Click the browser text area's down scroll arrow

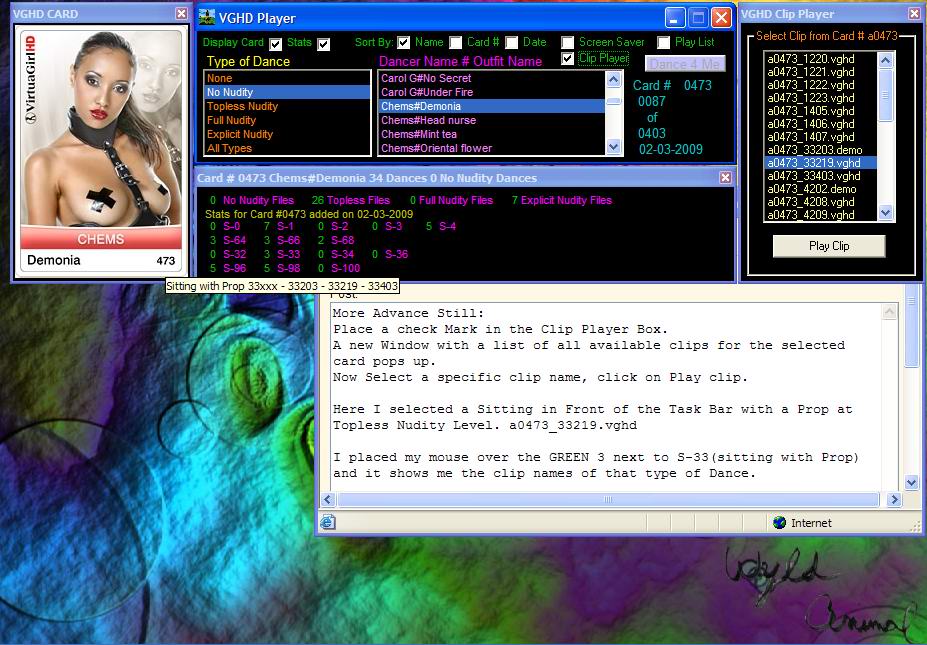[911, 483]
